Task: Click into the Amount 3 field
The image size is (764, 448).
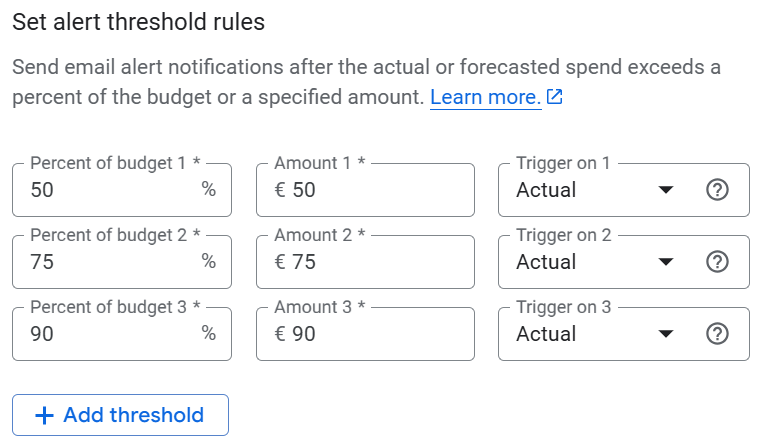Action: [365, 334]
